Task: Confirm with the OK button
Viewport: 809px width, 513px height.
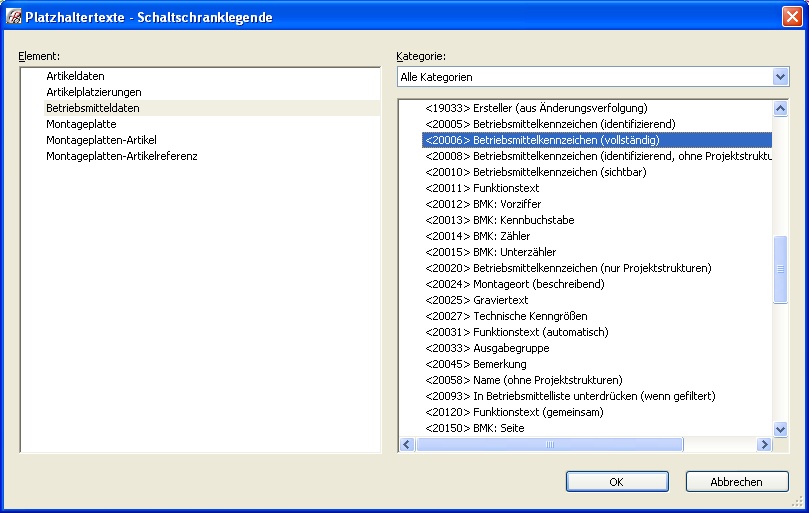Action: tap(617, 482)
